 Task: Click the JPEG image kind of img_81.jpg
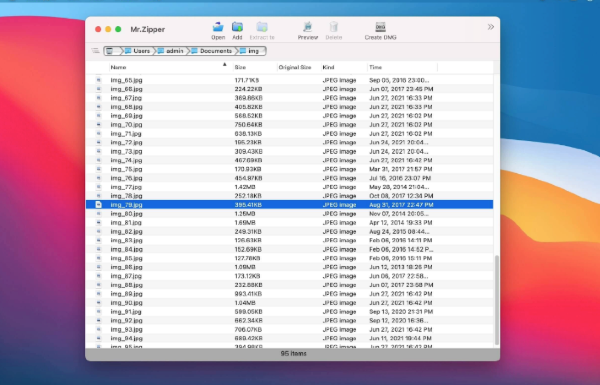pos(339,223)
